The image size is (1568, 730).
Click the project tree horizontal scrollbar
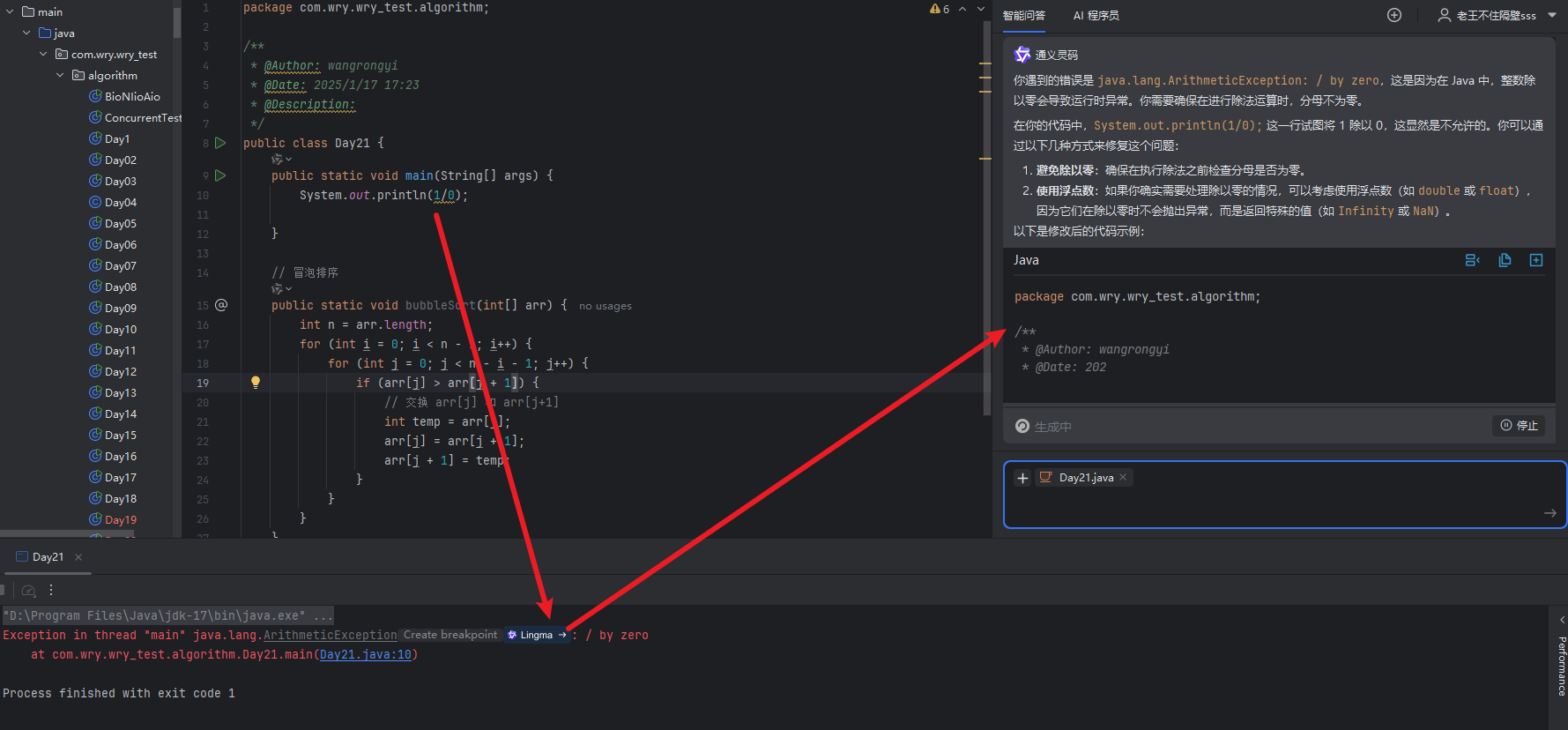coord(69,534)
